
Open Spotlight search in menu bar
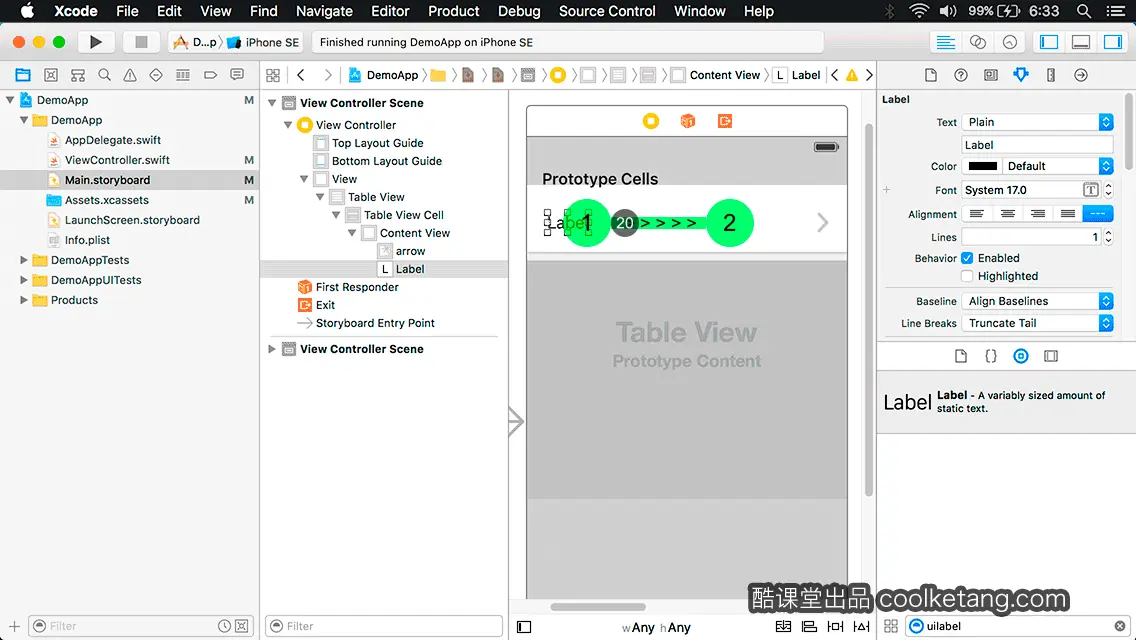(1084, 11)
